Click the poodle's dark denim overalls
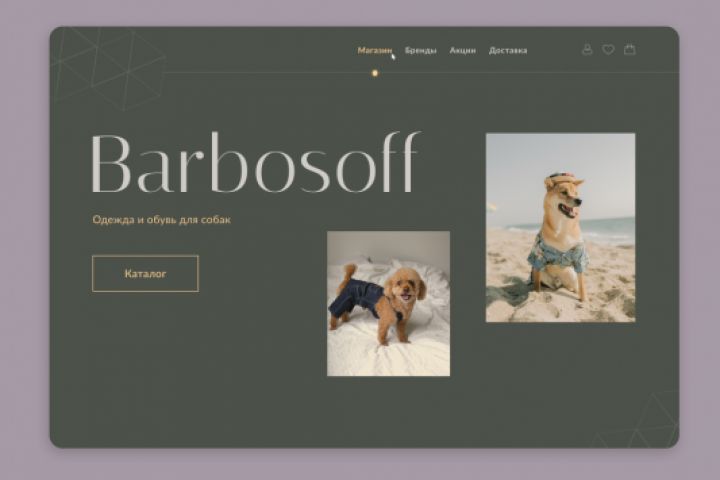720x480 pixels. click(x=354, y=299)
